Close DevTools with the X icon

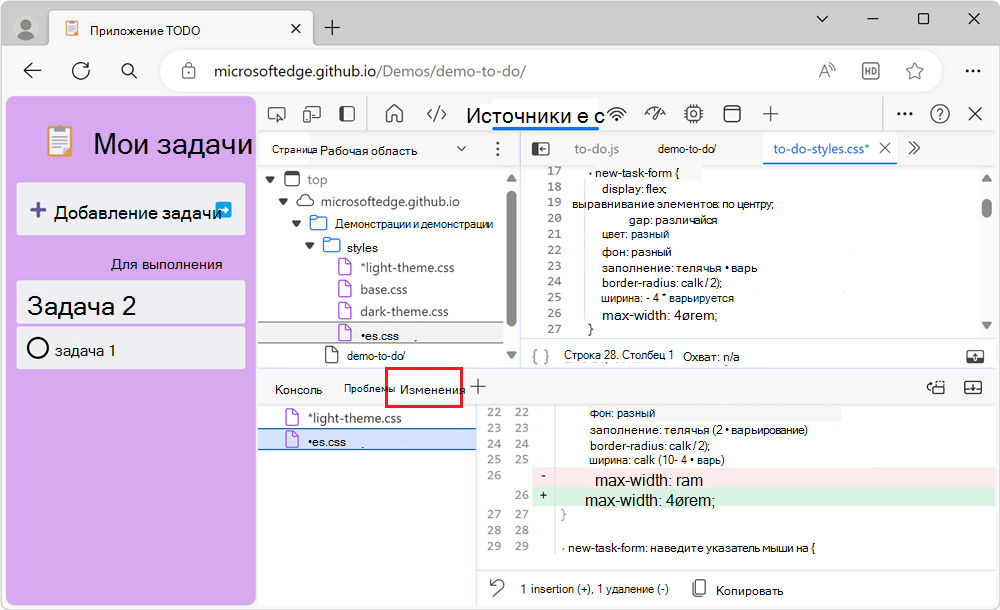pyautogui.click(x=975, y=114)
